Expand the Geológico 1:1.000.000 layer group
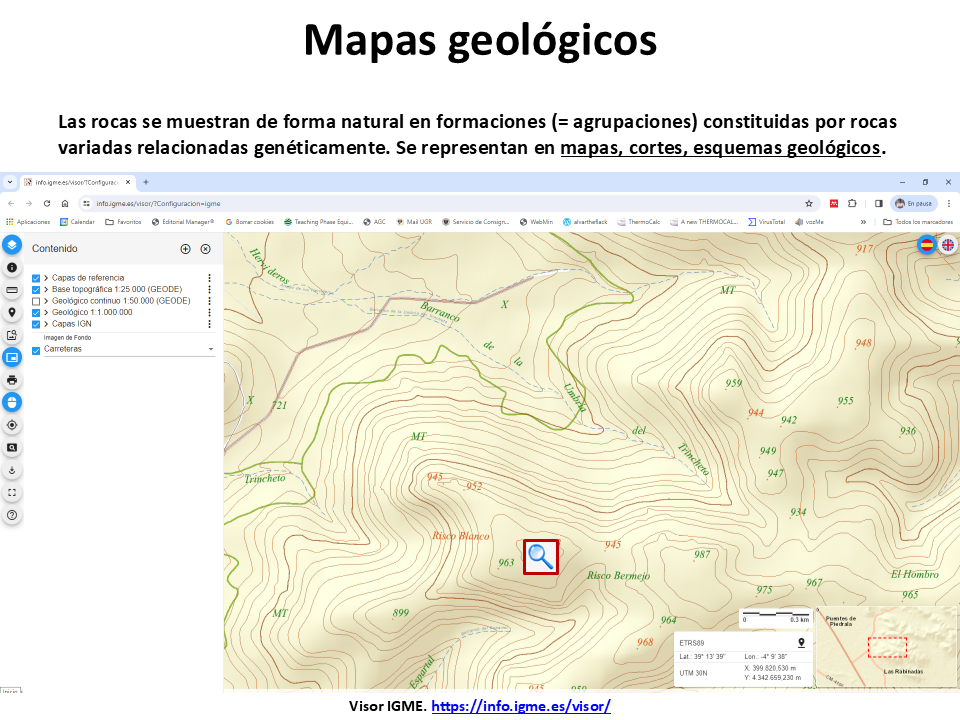The image size is (960, 720). tap(46, 312)
